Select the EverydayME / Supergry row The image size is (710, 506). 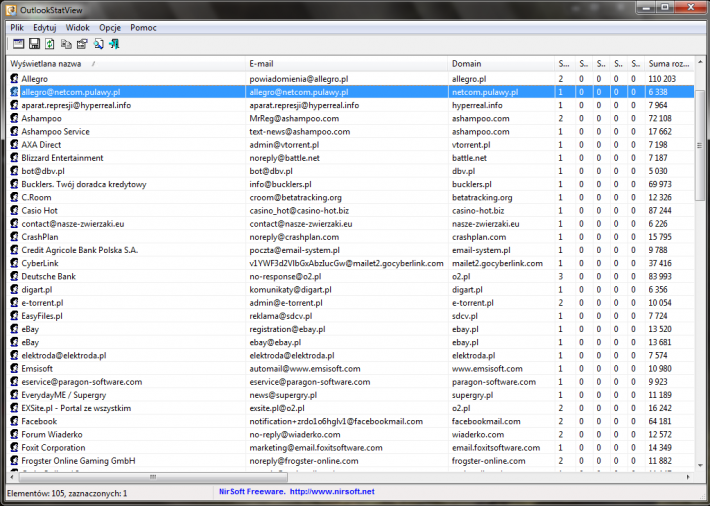63,395
